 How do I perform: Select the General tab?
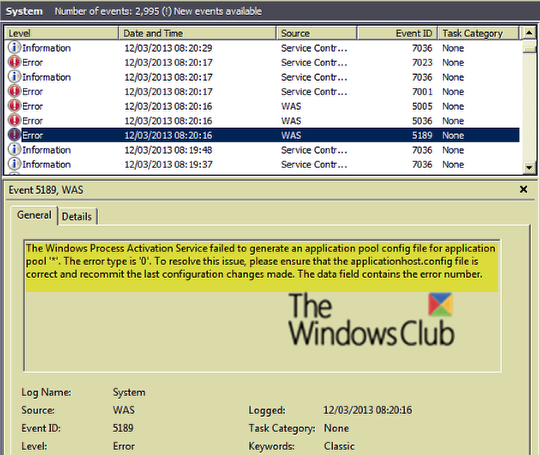(x=34, y=215)
